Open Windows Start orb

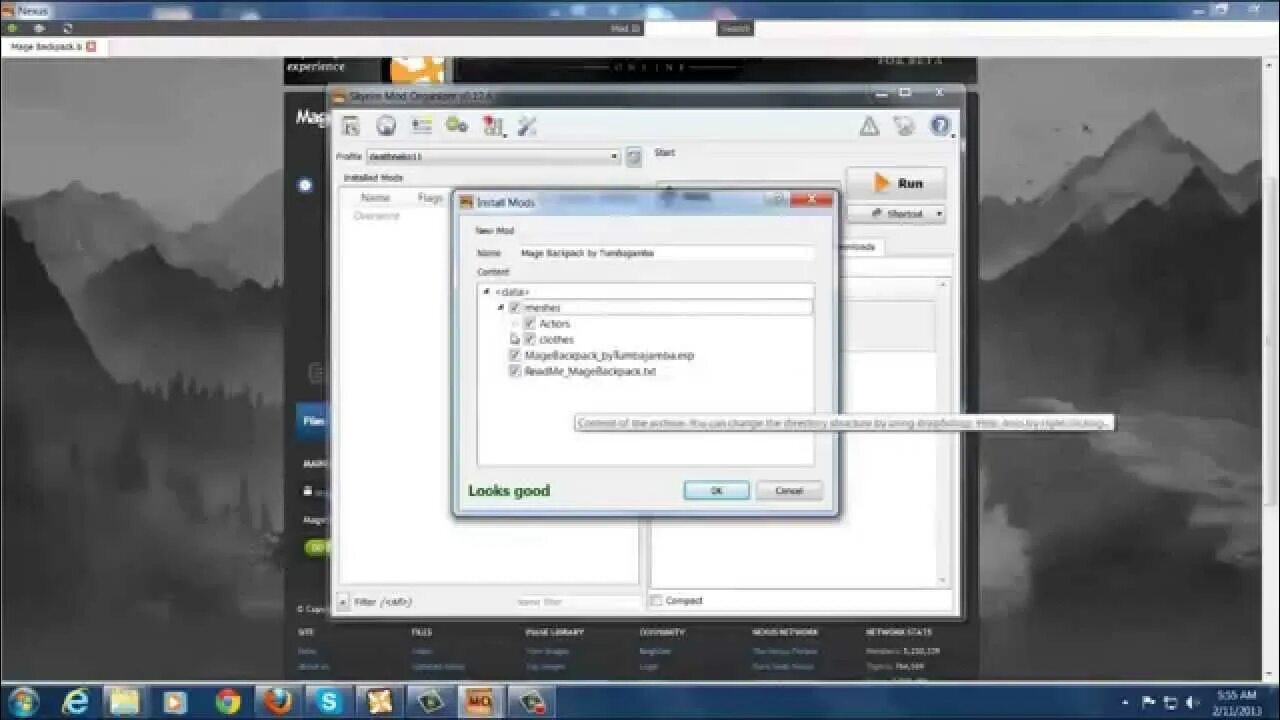coord(22,701)
